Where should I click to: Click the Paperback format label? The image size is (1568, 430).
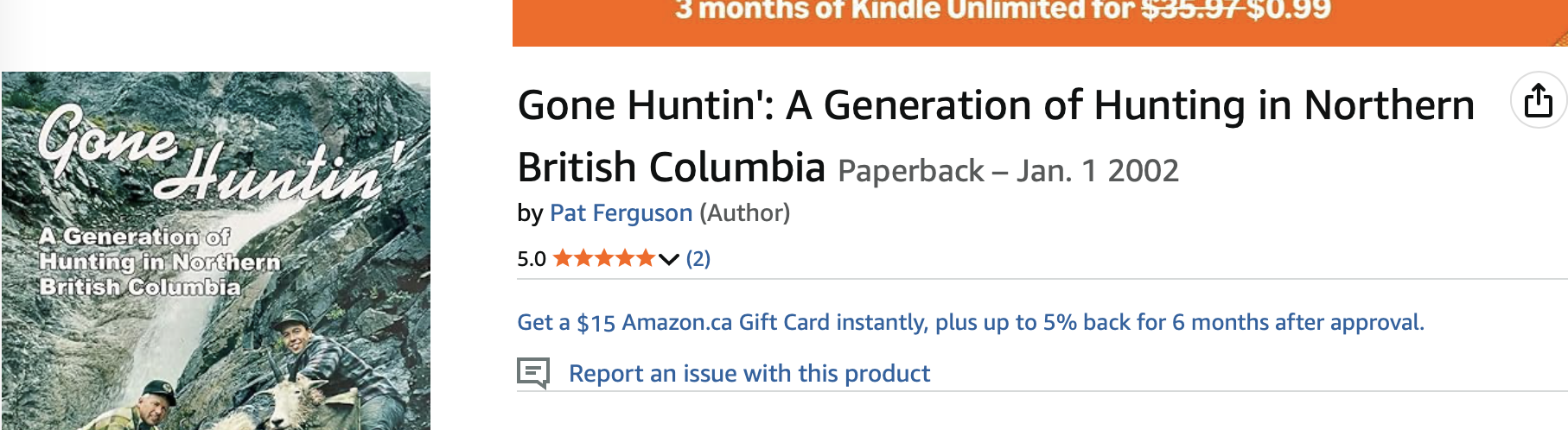[x=910, y=171]
